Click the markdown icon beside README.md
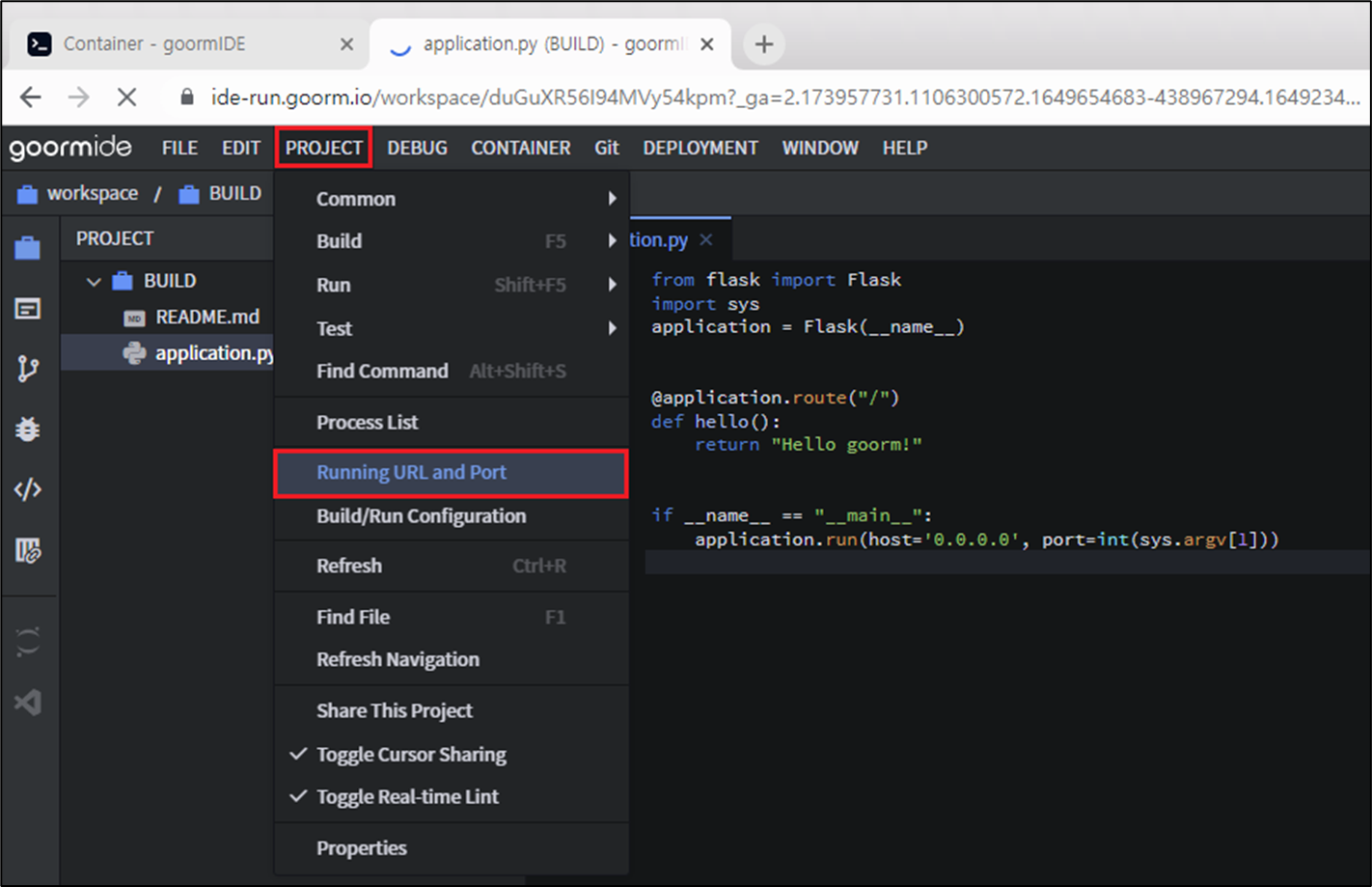Viewport: 1372px width, 887px height. (x=134, y=318)
